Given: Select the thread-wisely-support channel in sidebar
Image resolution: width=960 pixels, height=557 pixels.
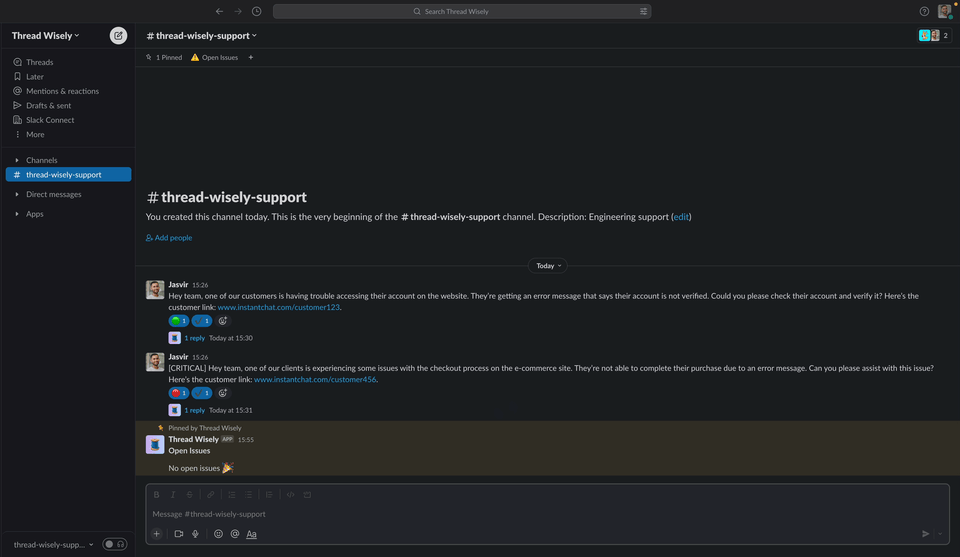Looking at the screenshot, I should 69,175.
